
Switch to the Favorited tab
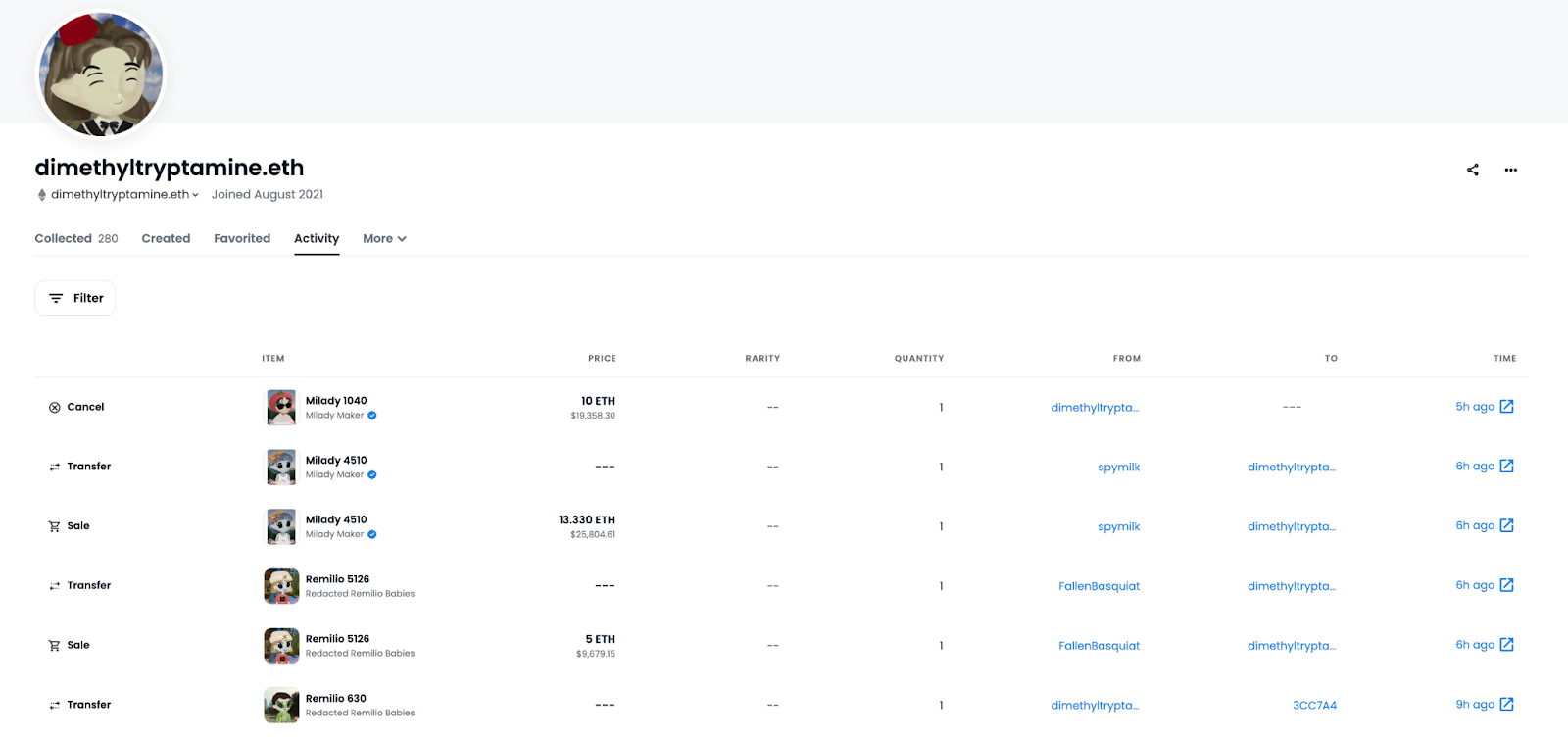pos(242,238)
